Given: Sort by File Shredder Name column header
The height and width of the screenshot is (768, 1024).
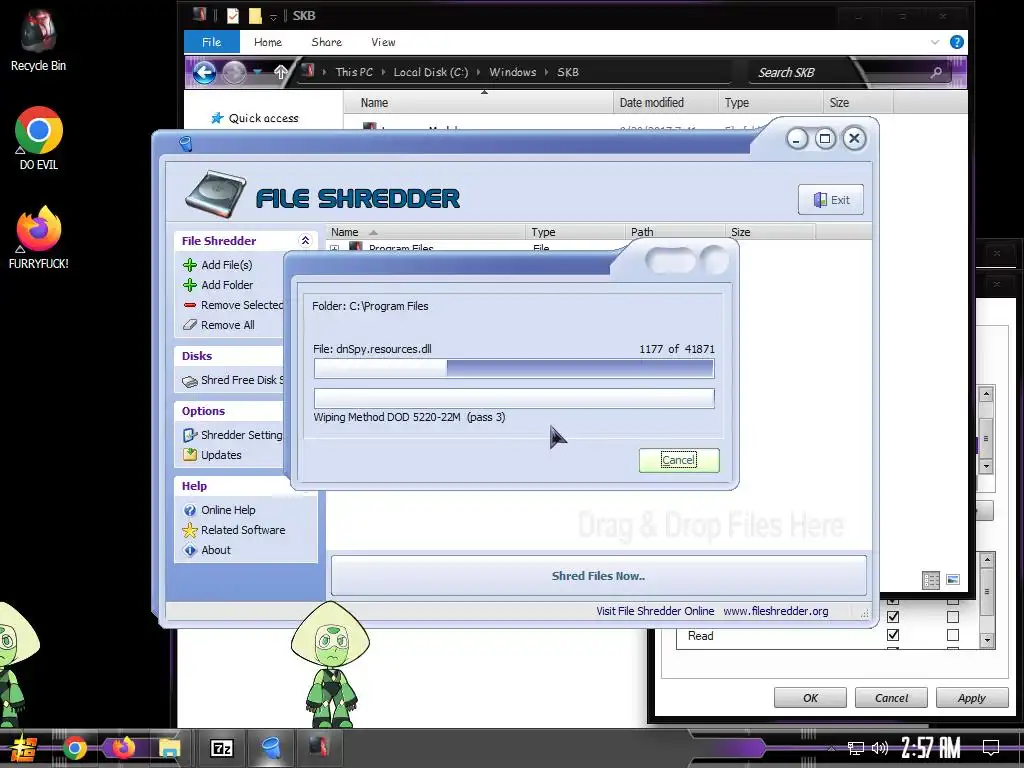Looking at the screenshot, I should pos(426,232).
